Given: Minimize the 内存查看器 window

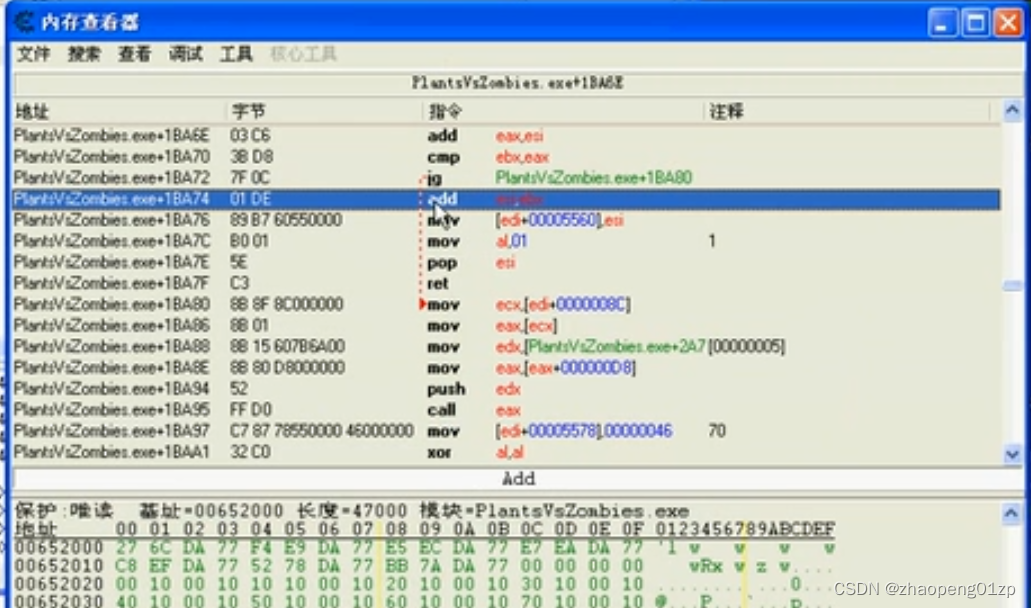Looking at the screenshot, I should coord(942,23).
